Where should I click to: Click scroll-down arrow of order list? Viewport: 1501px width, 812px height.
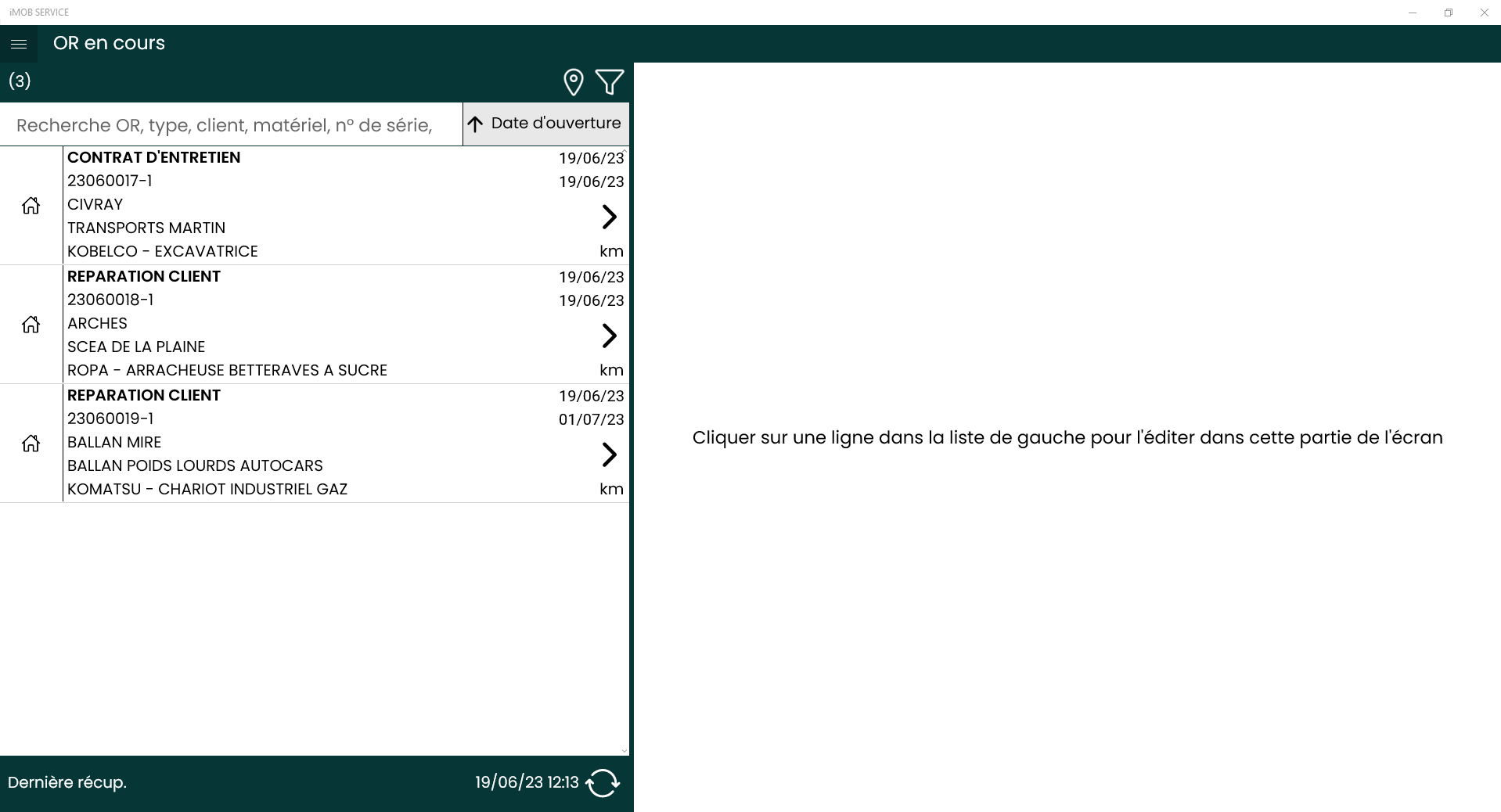coord(625,750)
